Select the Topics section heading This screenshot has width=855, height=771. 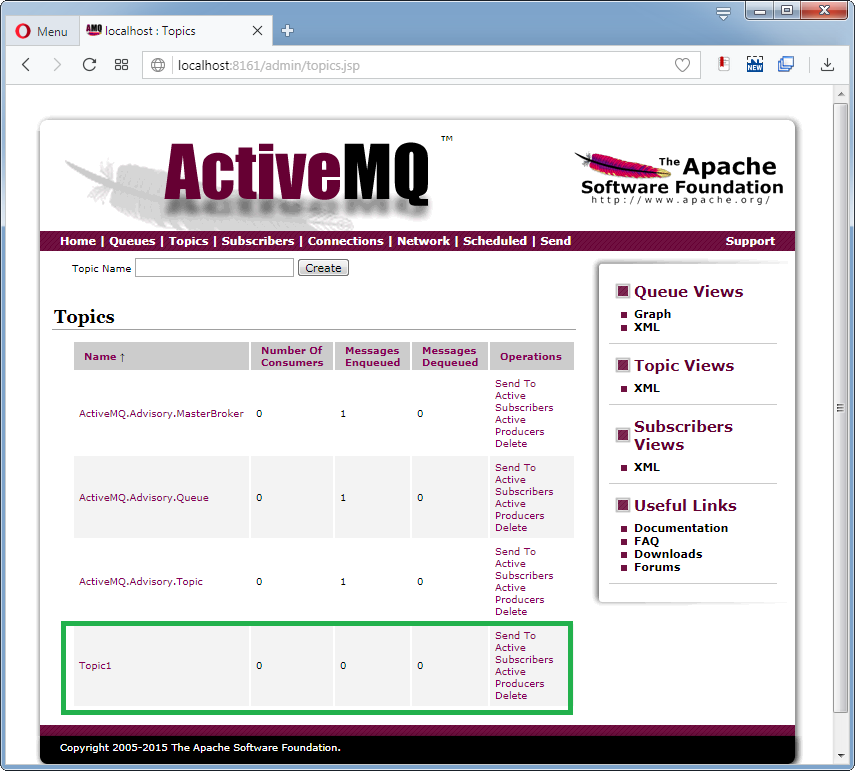pyautogui.click(x=84, y=317)
